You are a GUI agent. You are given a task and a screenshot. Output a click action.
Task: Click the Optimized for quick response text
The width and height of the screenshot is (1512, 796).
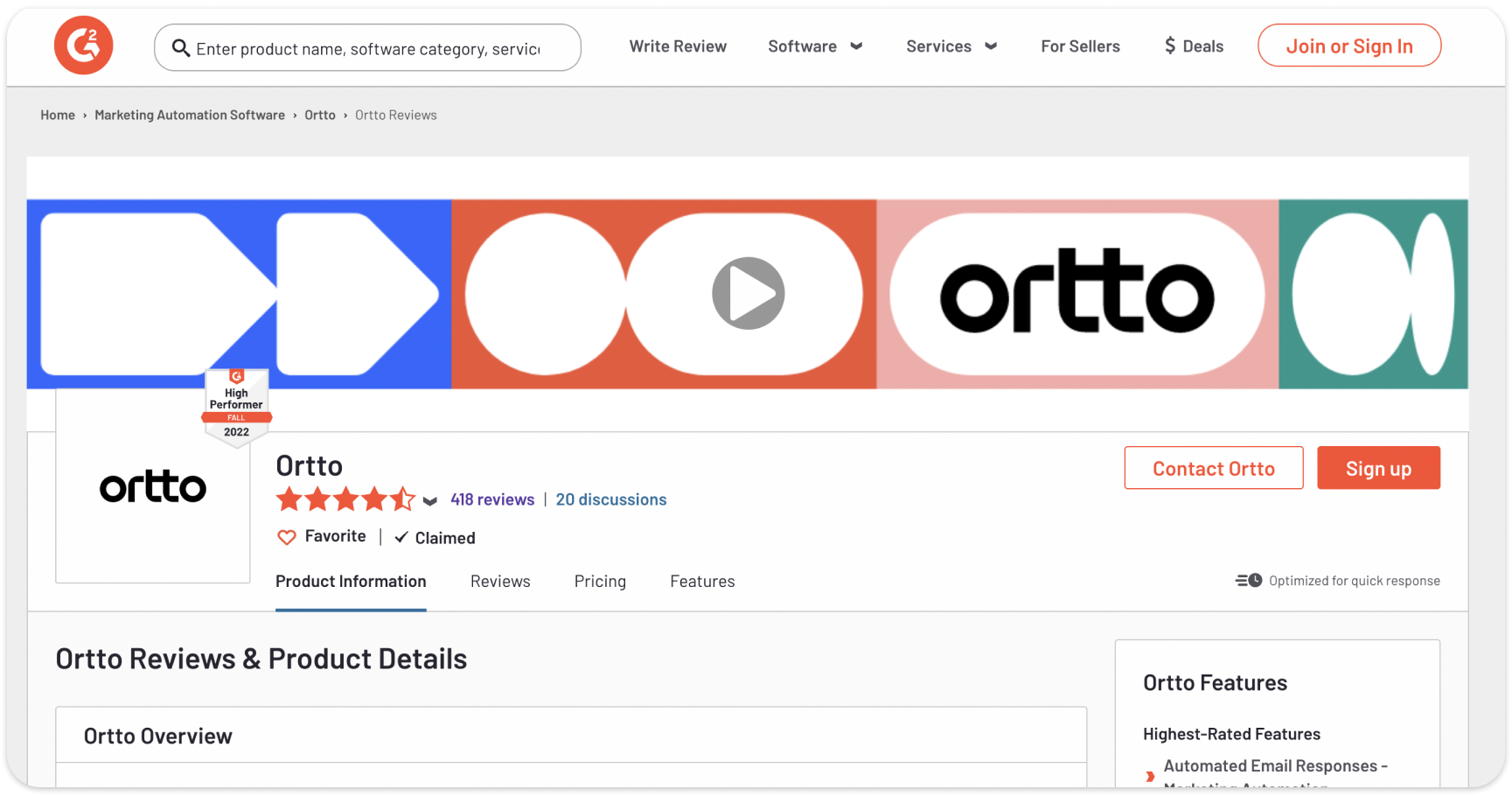[x=1355, y=581]
